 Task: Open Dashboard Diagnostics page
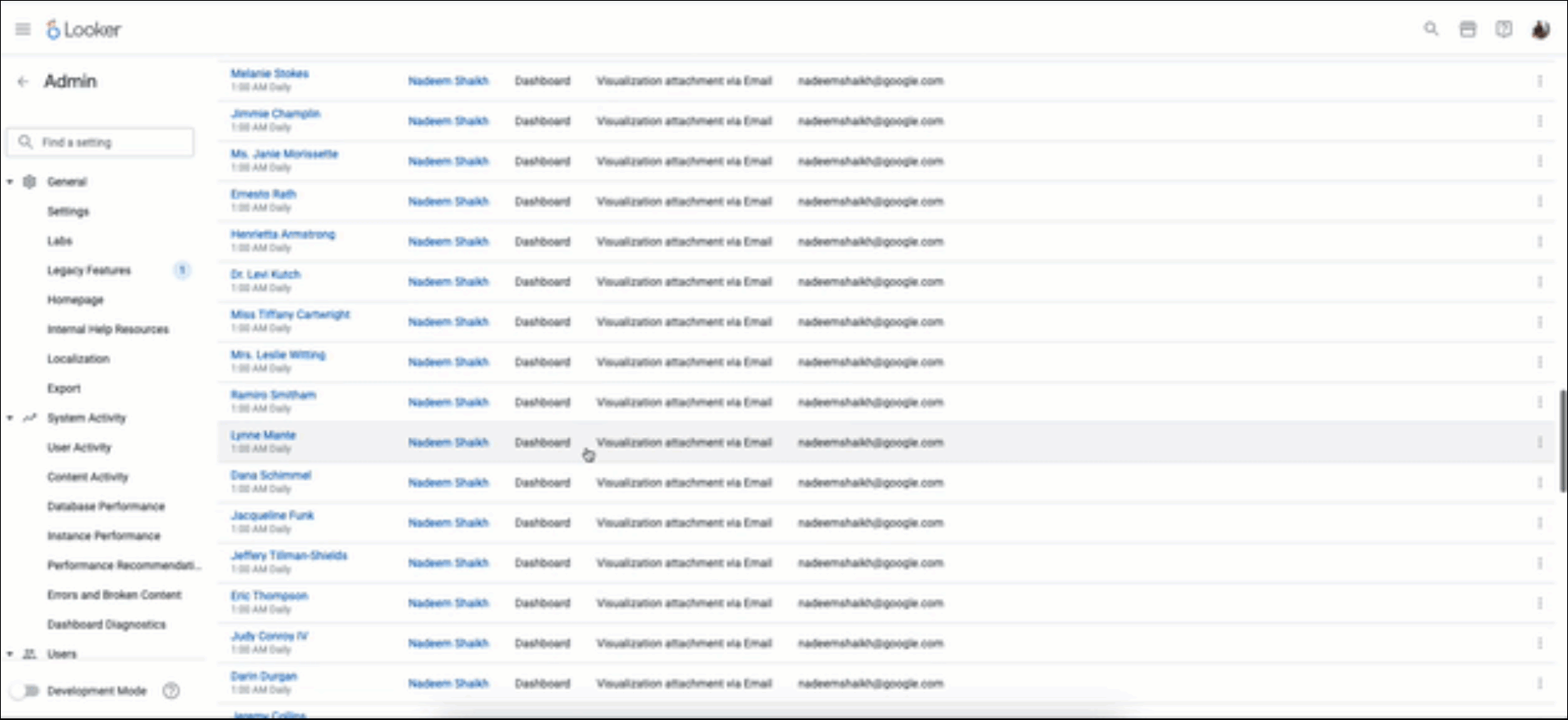[106, 625]
